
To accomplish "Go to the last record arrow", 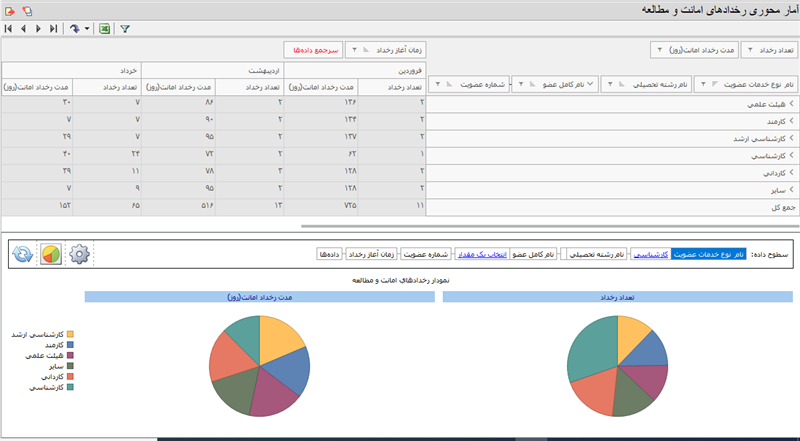I will click(x=53, y=29).
